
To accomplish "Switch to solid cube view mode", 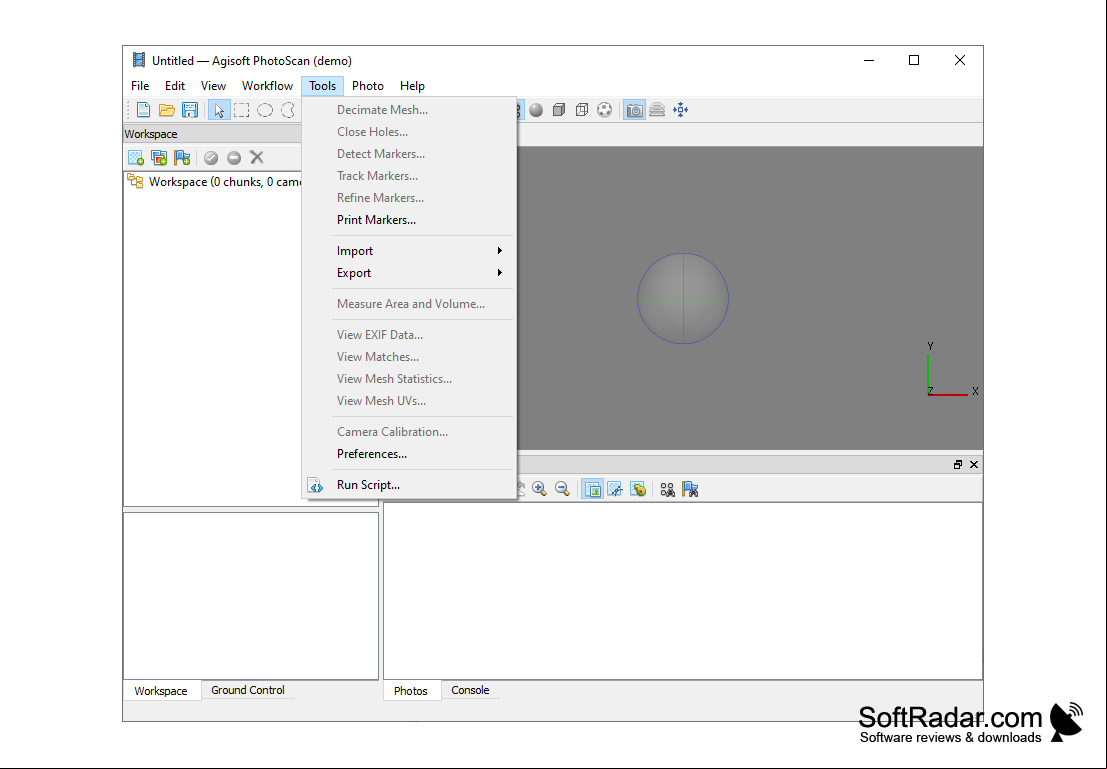I will tap(559, 109).
